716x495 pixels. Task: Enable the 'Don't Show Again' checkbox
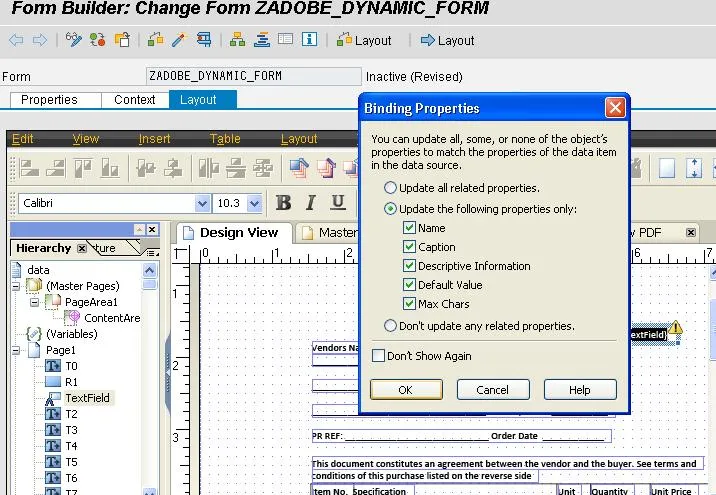378,356
